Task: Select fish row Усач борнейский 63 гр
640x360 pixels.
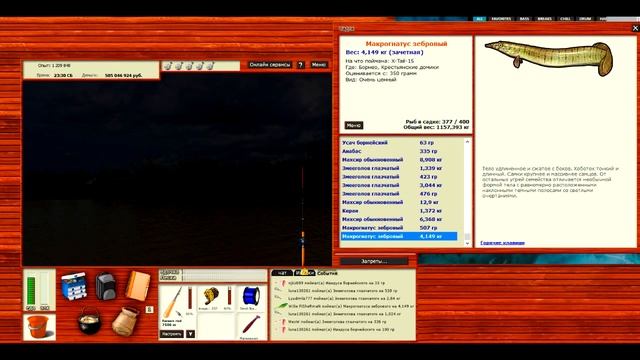Action: [399, 142]
